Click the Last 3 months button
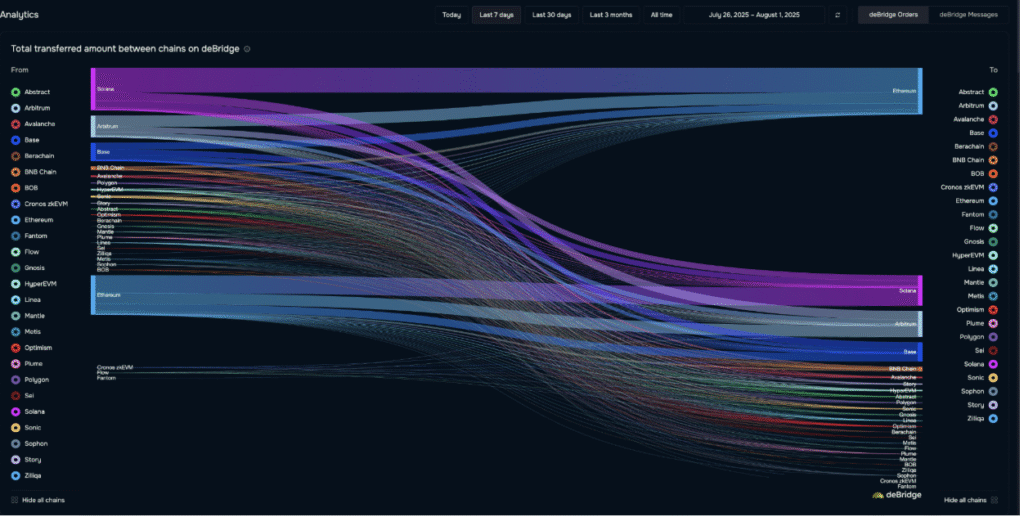This screenshot has width=1024, height=517. coord(613,15)
